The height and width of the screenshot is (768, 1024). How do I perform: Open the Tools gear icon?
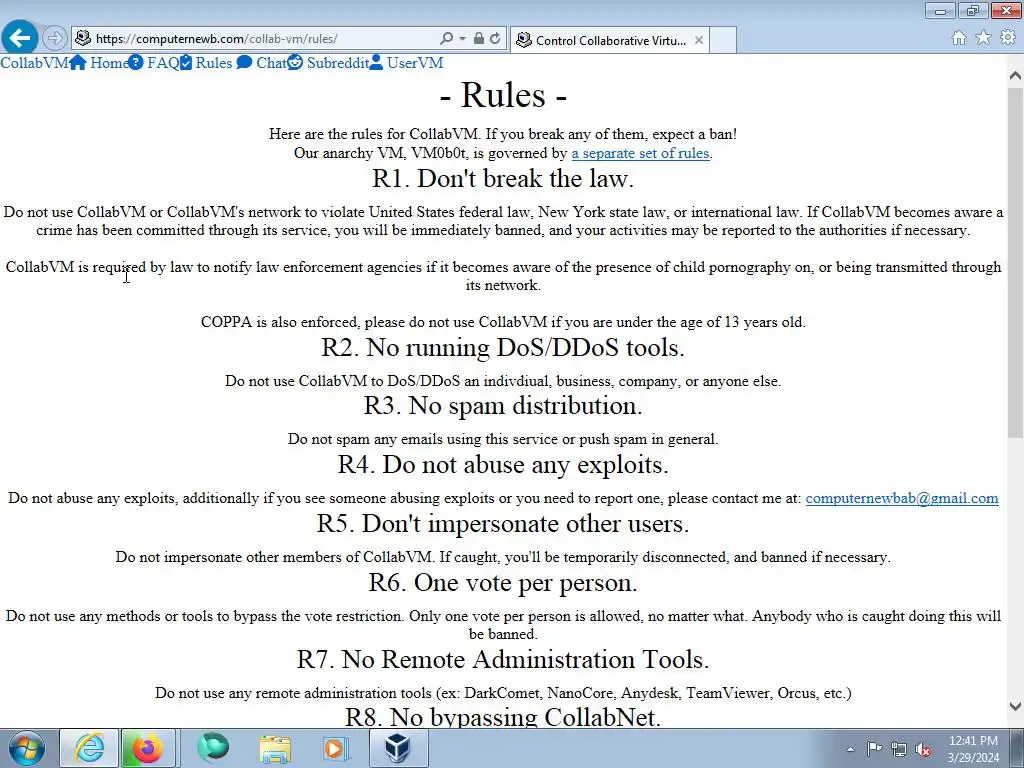(x=1008, y=38)
